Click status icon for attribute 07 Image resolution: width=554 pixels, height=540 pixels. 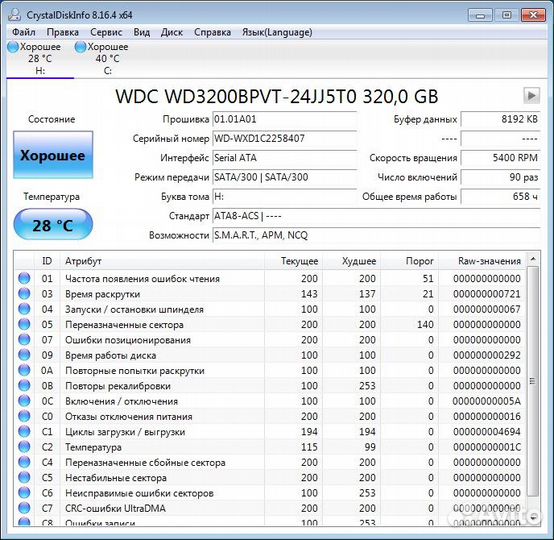pyautogui.click(x=24, y=339)
